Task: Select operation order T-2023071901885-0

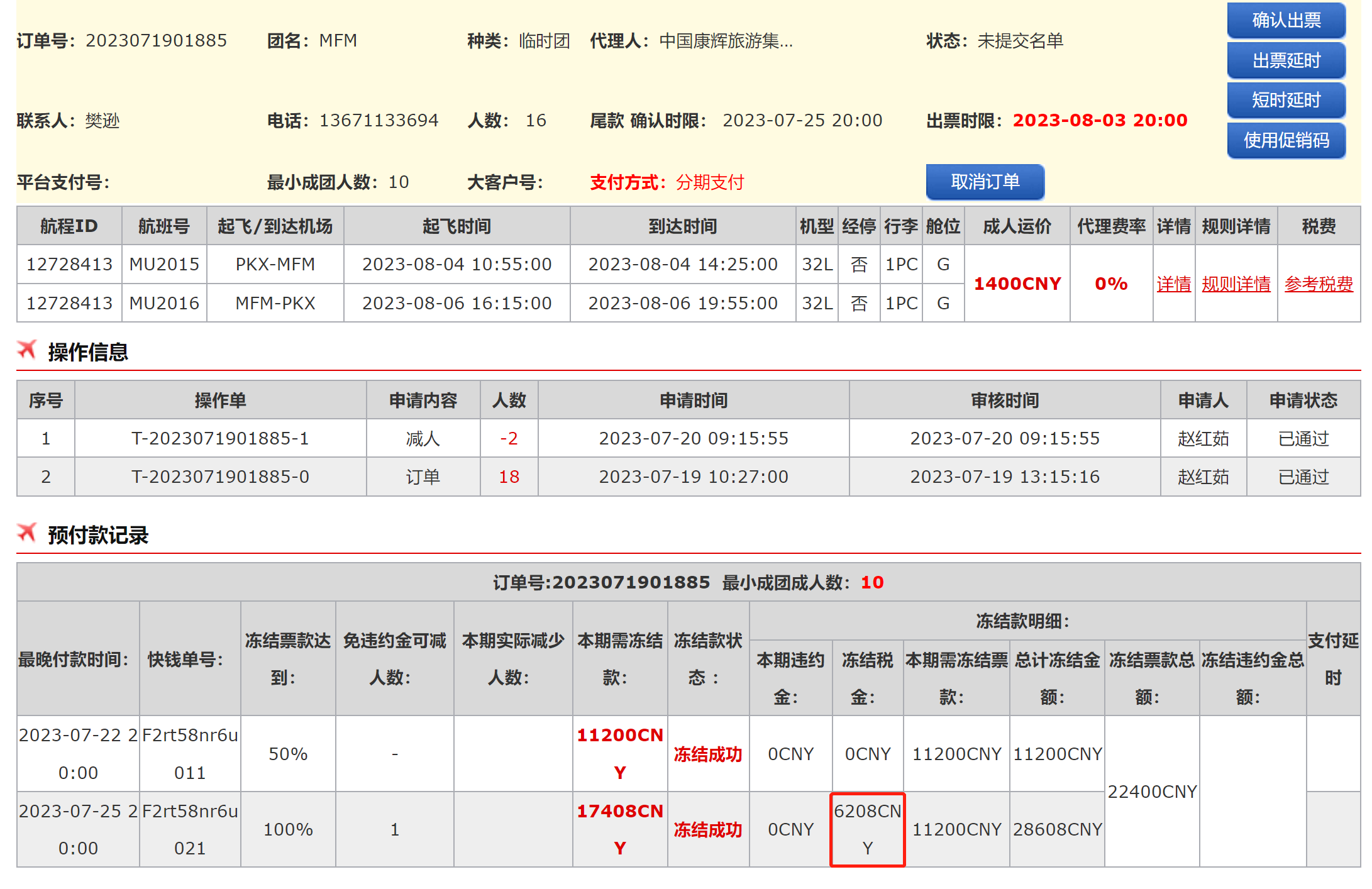Action: click(x=220, y=477)
